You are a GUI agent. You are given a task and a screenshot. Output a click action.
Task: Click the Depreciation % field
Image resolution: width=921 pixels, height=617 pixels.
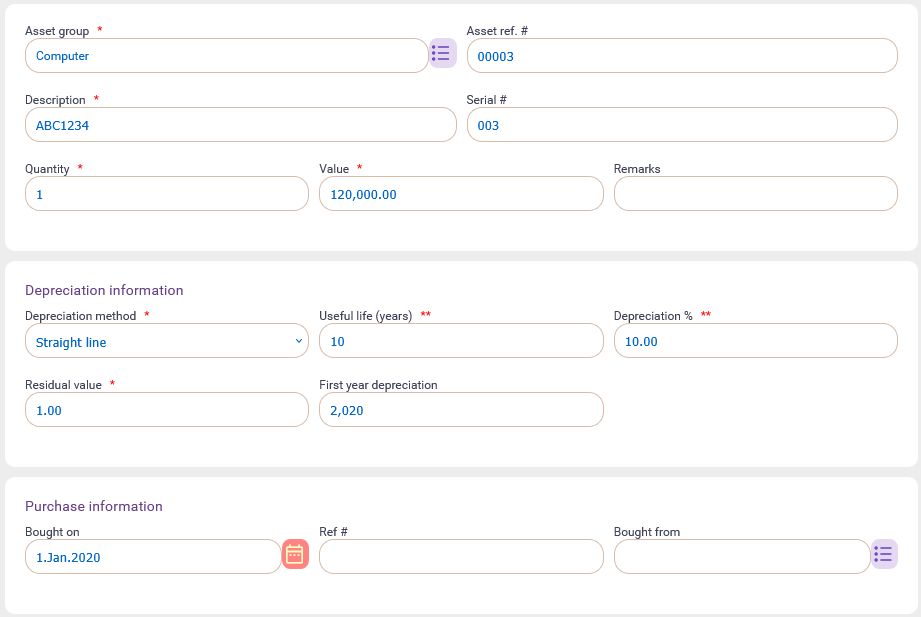pos(755,341)
